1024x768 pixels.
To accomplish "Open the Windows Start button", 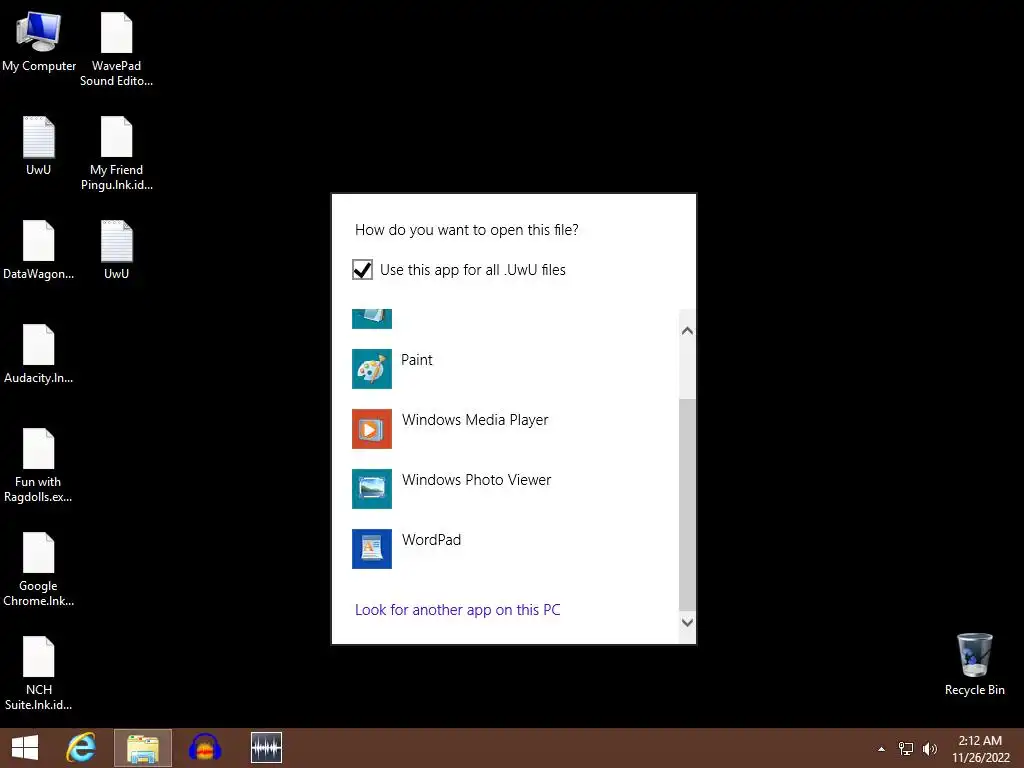I will pos(25,748).
